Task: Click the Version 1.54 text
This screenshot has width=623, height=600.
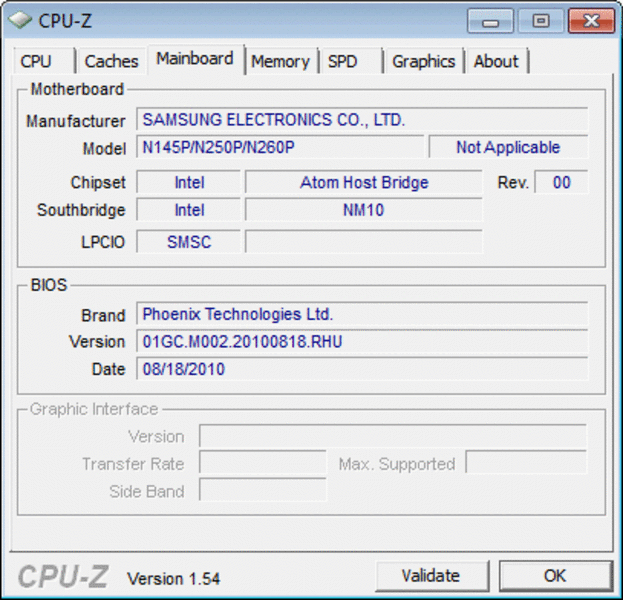Action: pyautogui.click(x=174, y=579)
